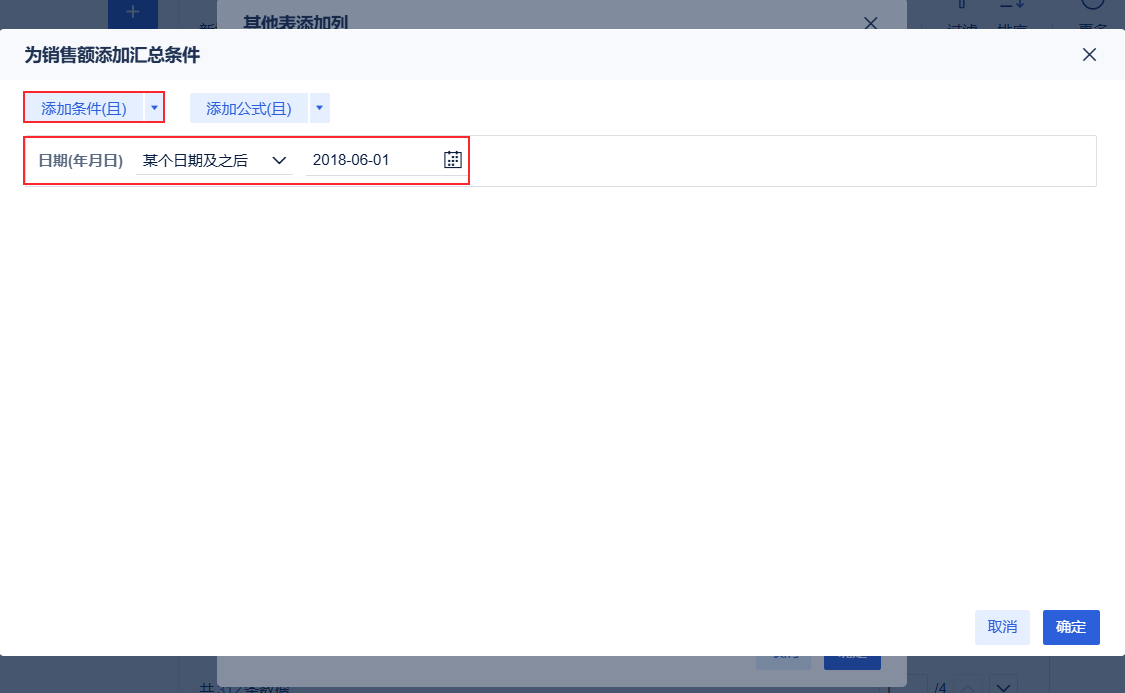Click the 添加公式(且) button

[248, 107]
